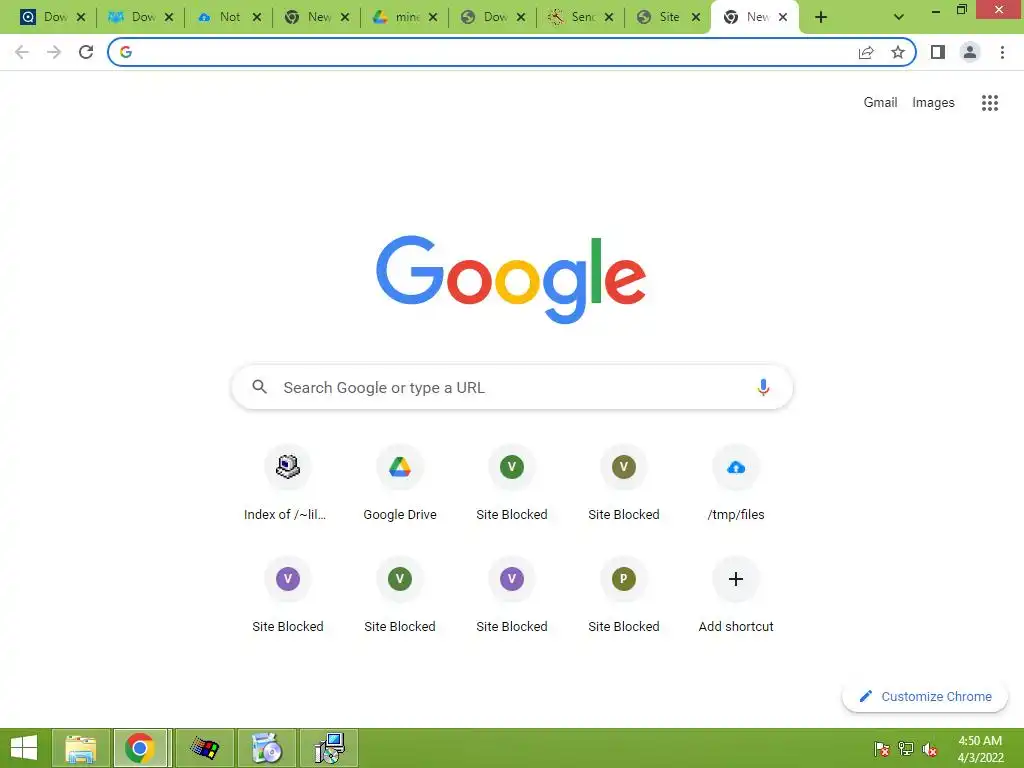
Task: Bookmark this tab with the star icon
Action: click(x=898, y=52)
